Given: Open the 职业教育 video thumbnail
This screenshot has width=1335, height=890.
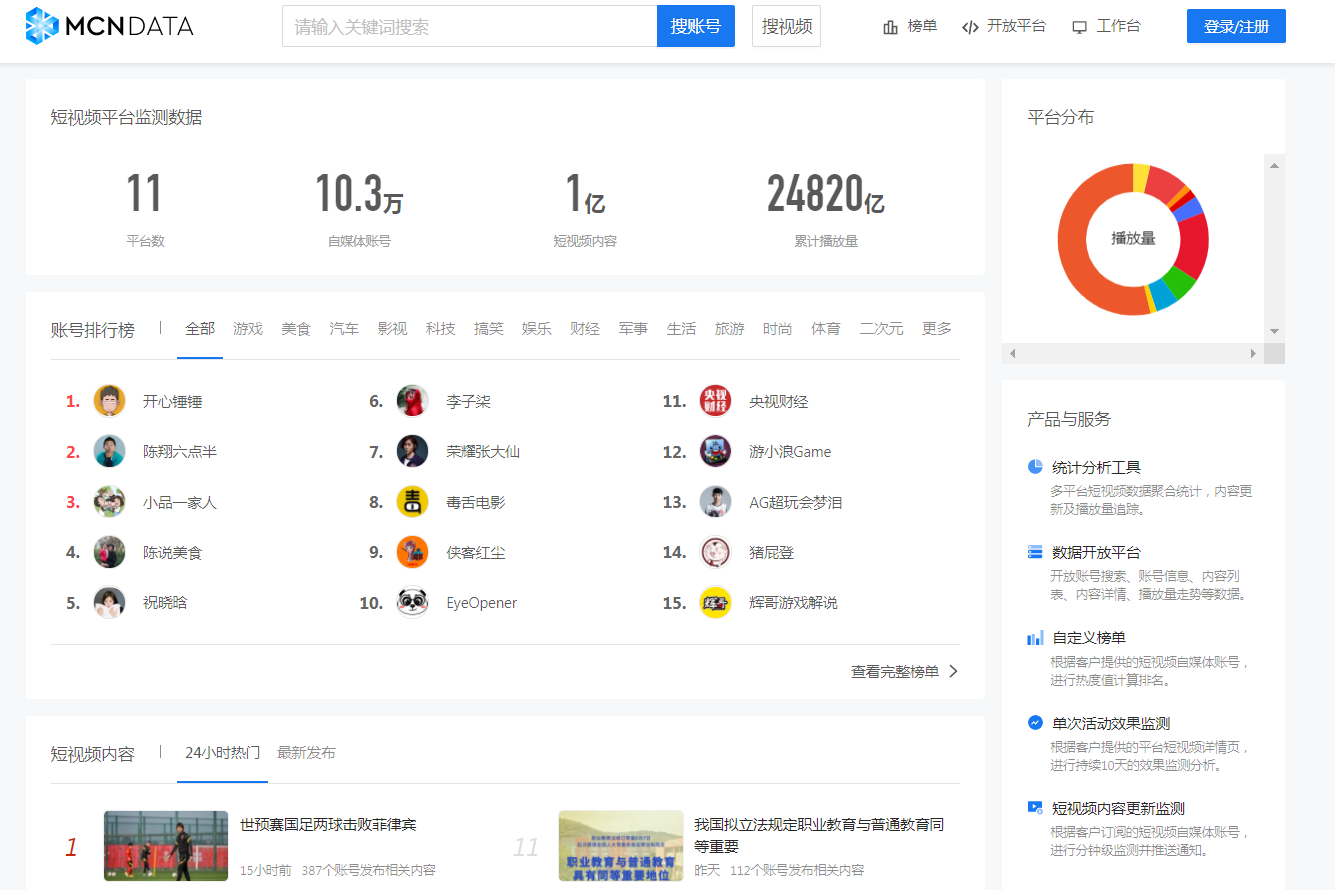Looking at the screenshot, I should coord(621,846).
